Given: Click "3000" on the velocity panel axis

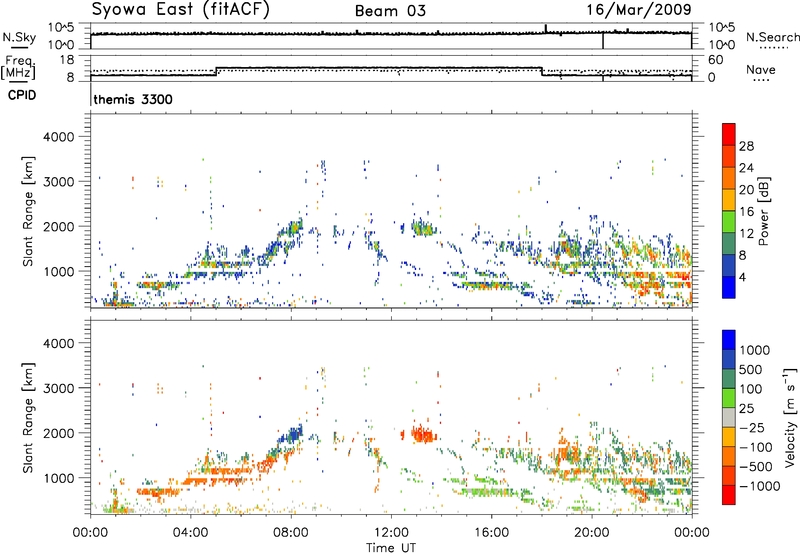Looking at the screenshot, I should click(59, 388).
